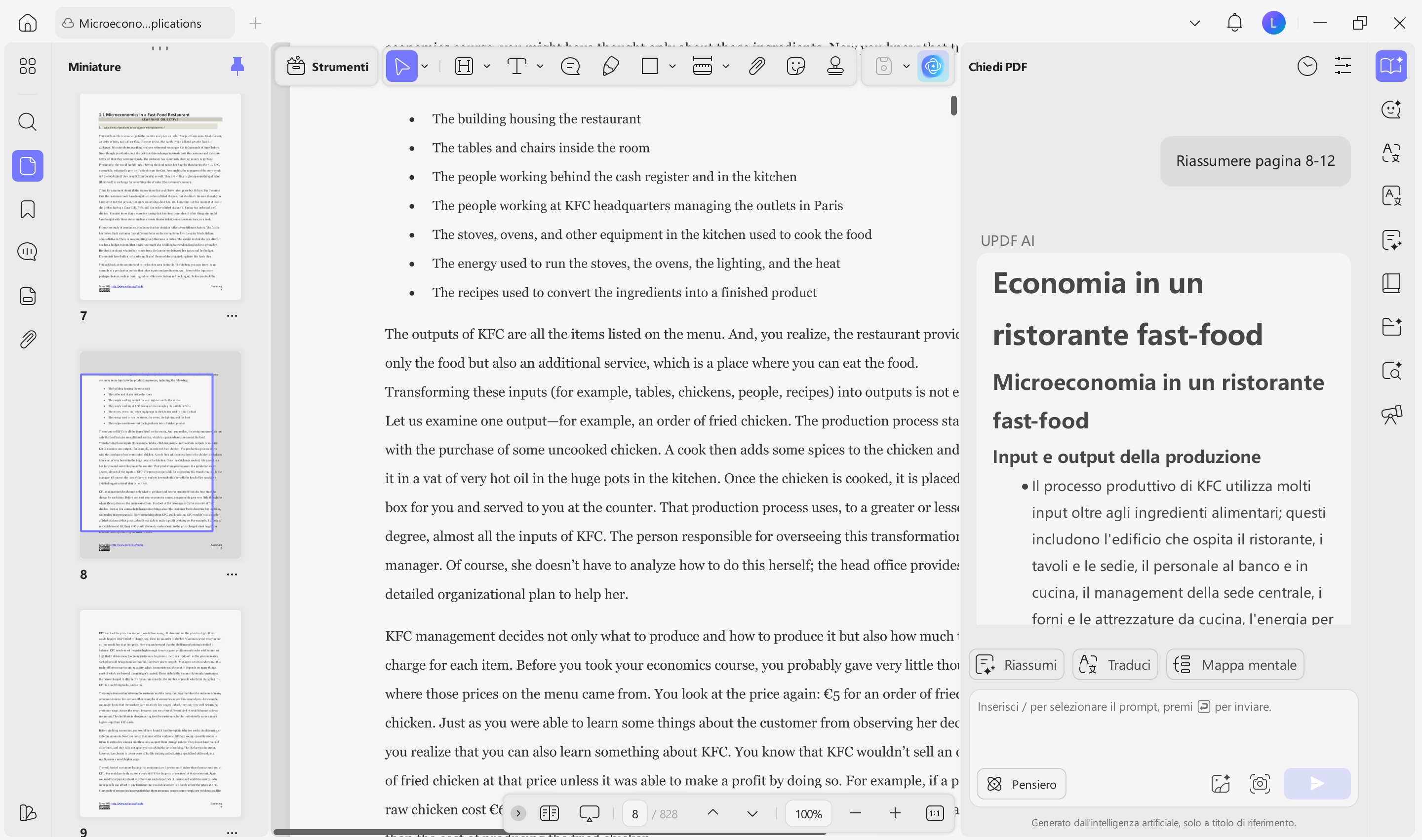The height and width of the screenshot is (840, 1422).
Task: Open the layers icon at bottom of sidebar
Action: click(27, 813)
